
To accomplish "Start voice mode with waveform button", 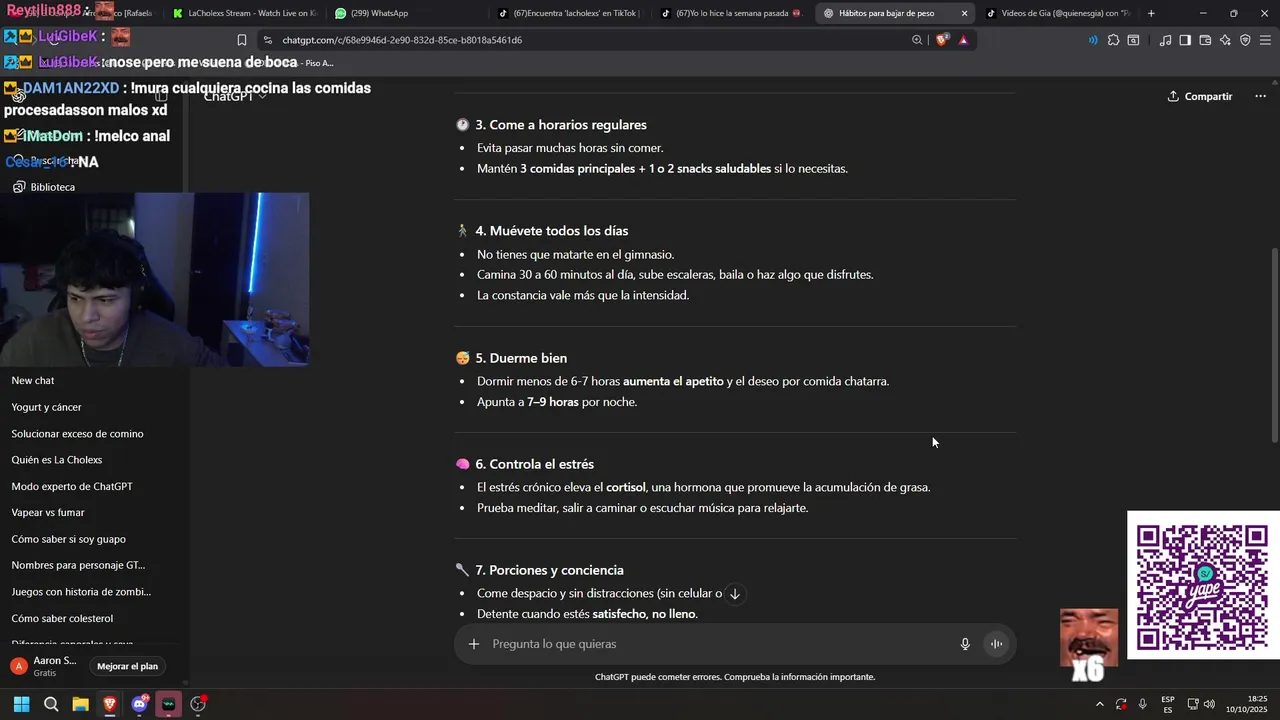I will 996,644.
